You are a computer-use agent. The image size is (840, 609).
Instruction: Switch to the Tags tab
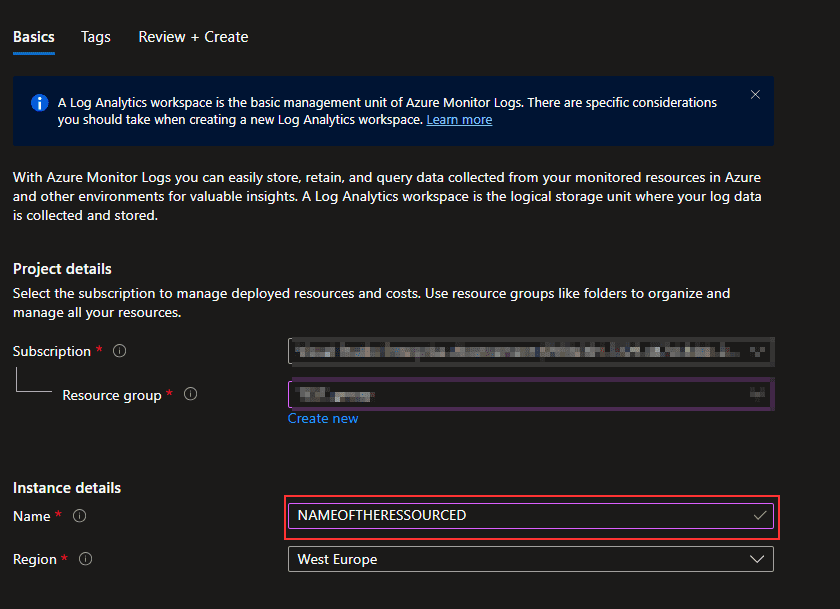95,36
